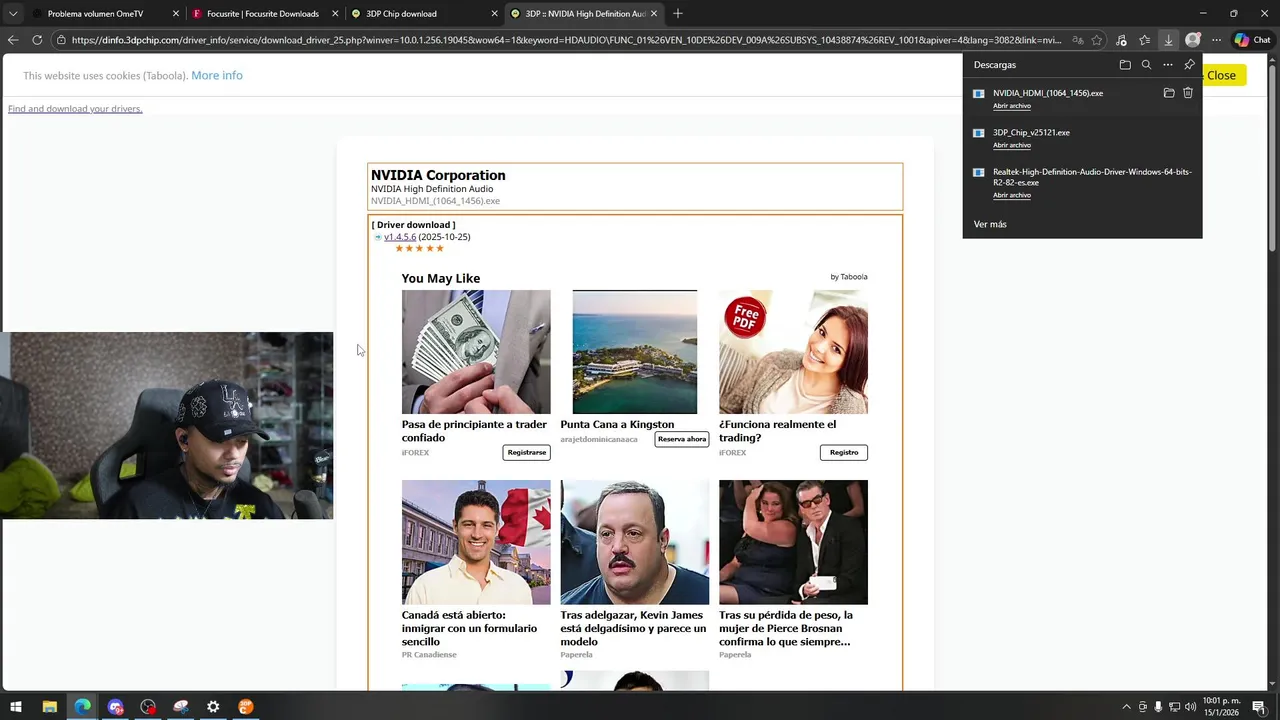Open tab actions dropdown menu

(x=13, y=14)
